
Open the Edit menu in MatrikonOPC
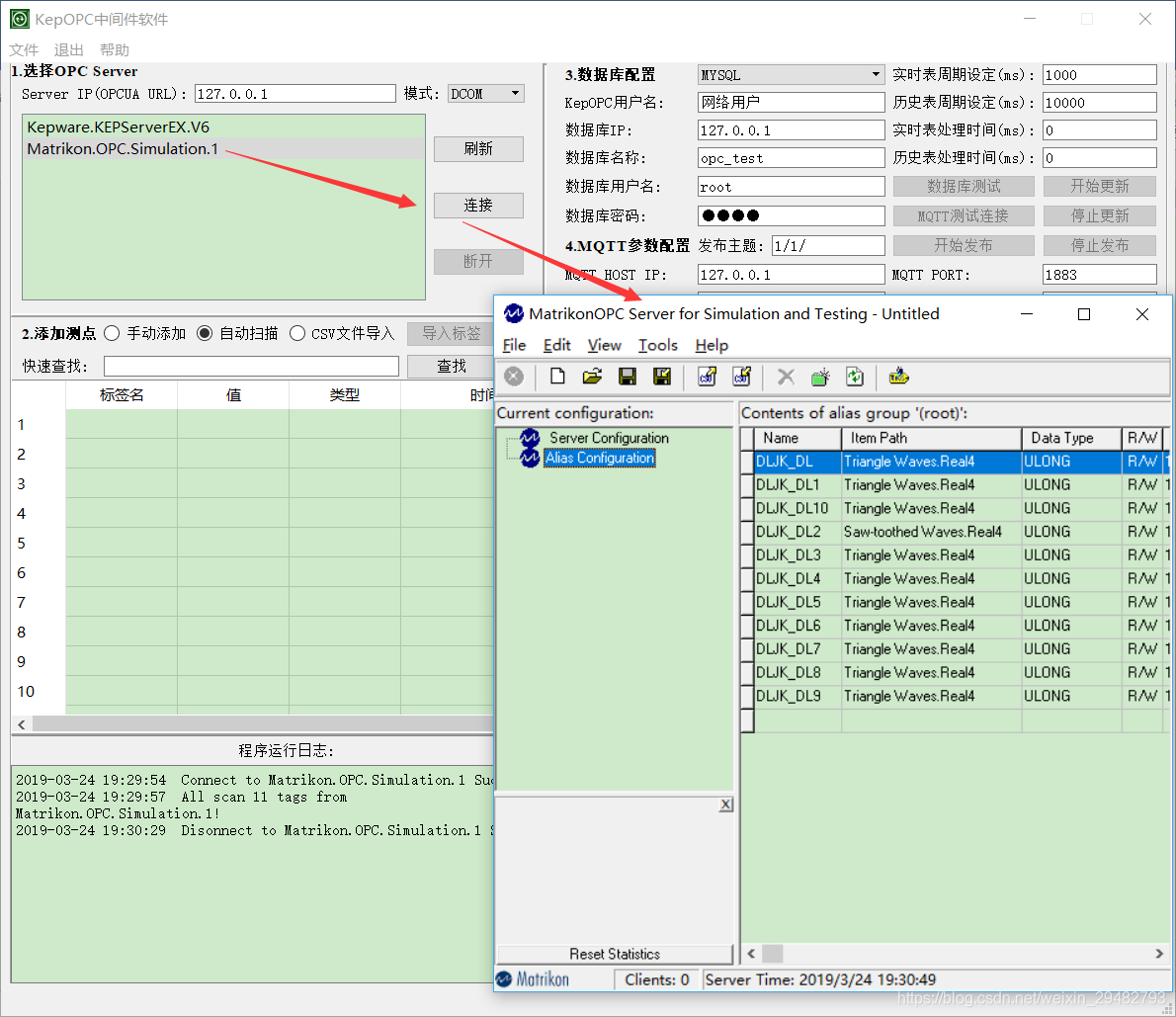click(x=556, y=345)
